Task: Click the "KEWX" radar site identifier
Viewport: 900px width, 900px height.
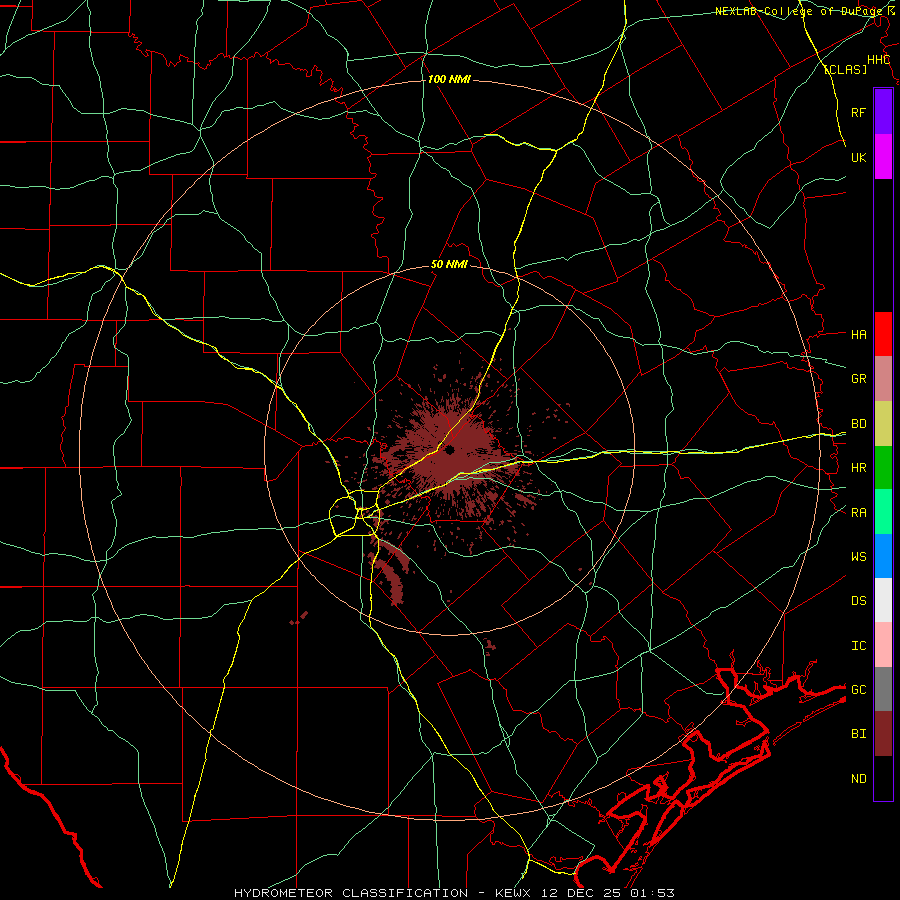Action: [x=514, y=893]
